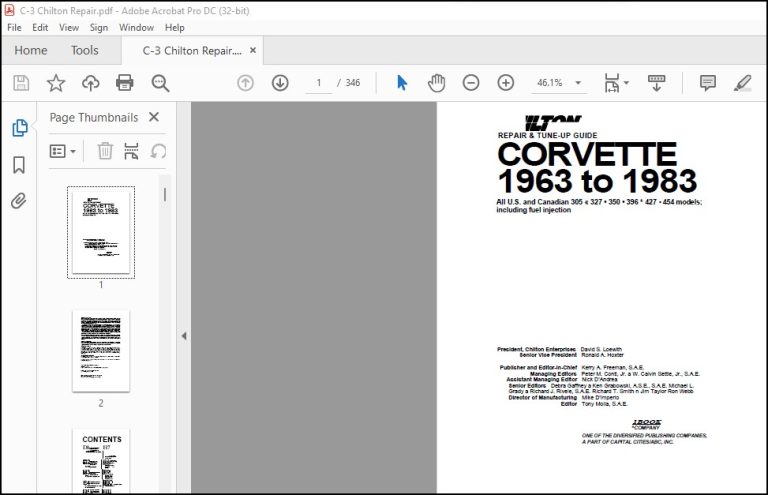Open the Page Thumbnails sidebar icon

tap(20, 128)
